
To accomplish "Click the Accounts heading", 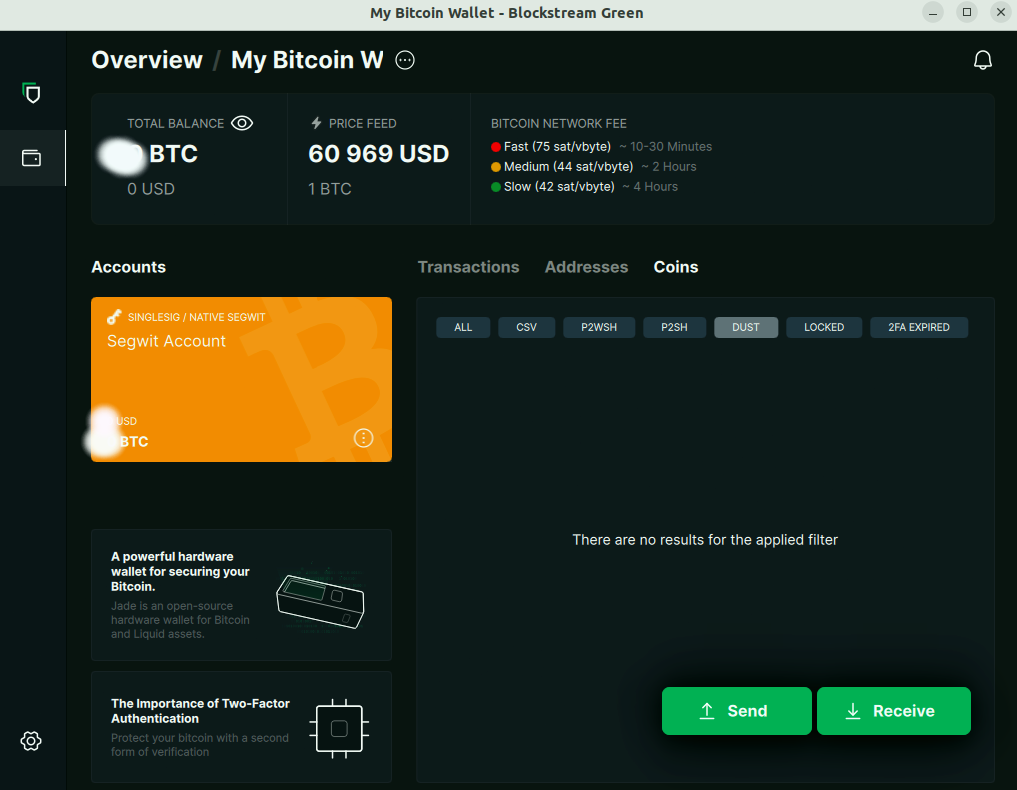I will [x=128, y=267].
